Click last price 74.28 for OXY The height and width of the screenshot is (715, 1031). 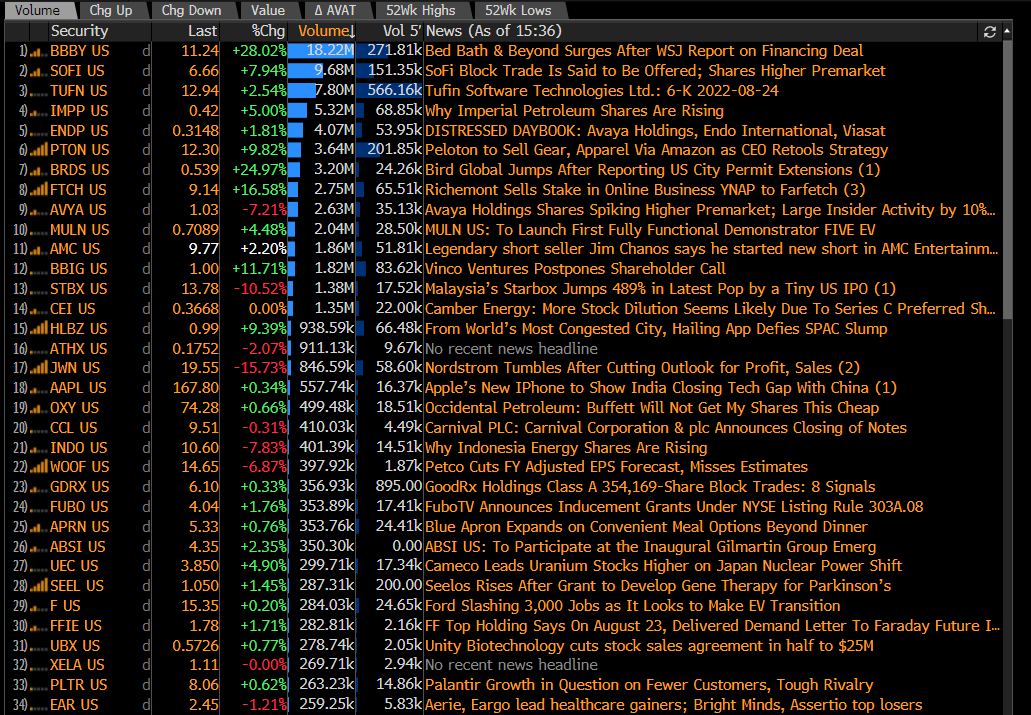click(x=200, y=408)
